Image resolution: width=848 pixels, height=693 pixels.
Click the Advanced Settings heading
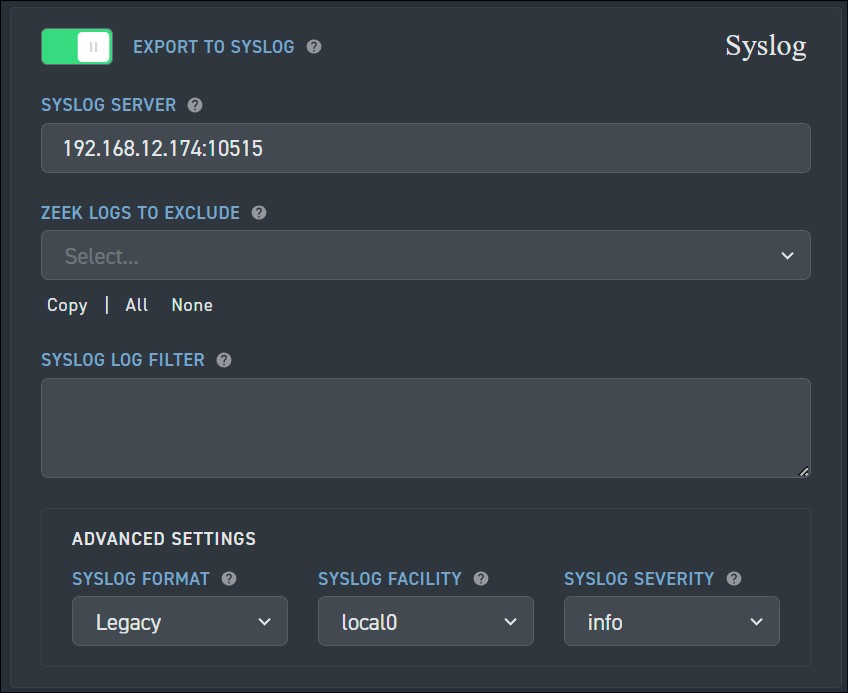(x=164, y=539)
